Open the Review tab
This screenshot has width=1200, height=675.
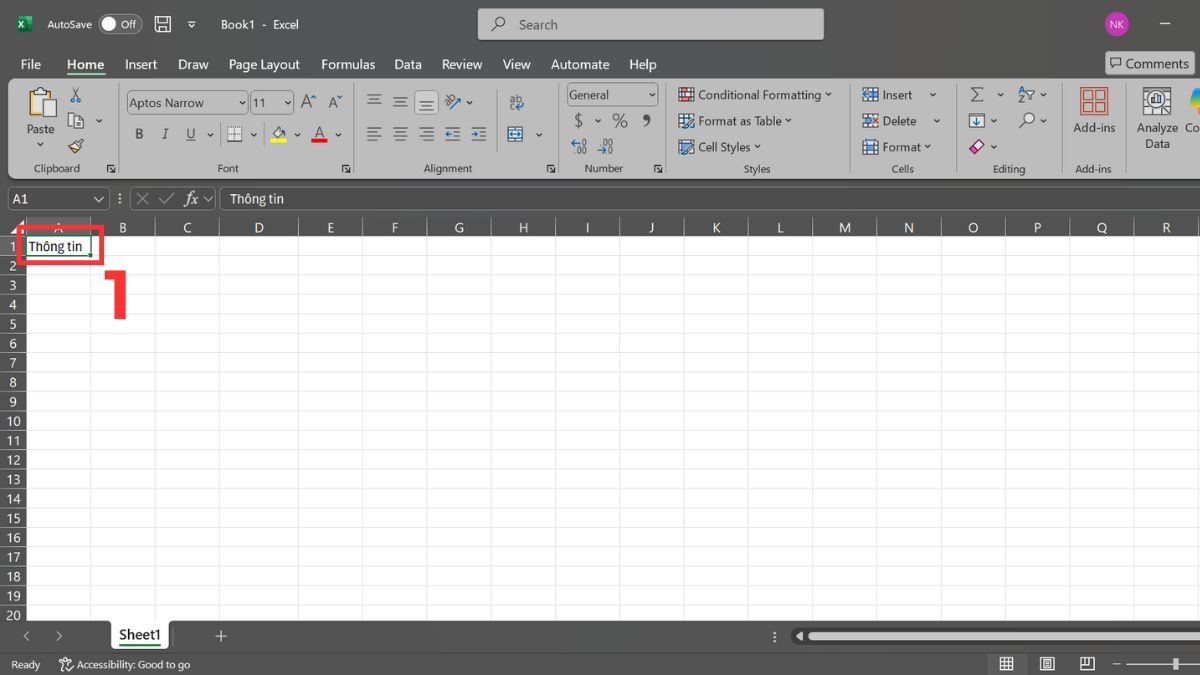461,64
